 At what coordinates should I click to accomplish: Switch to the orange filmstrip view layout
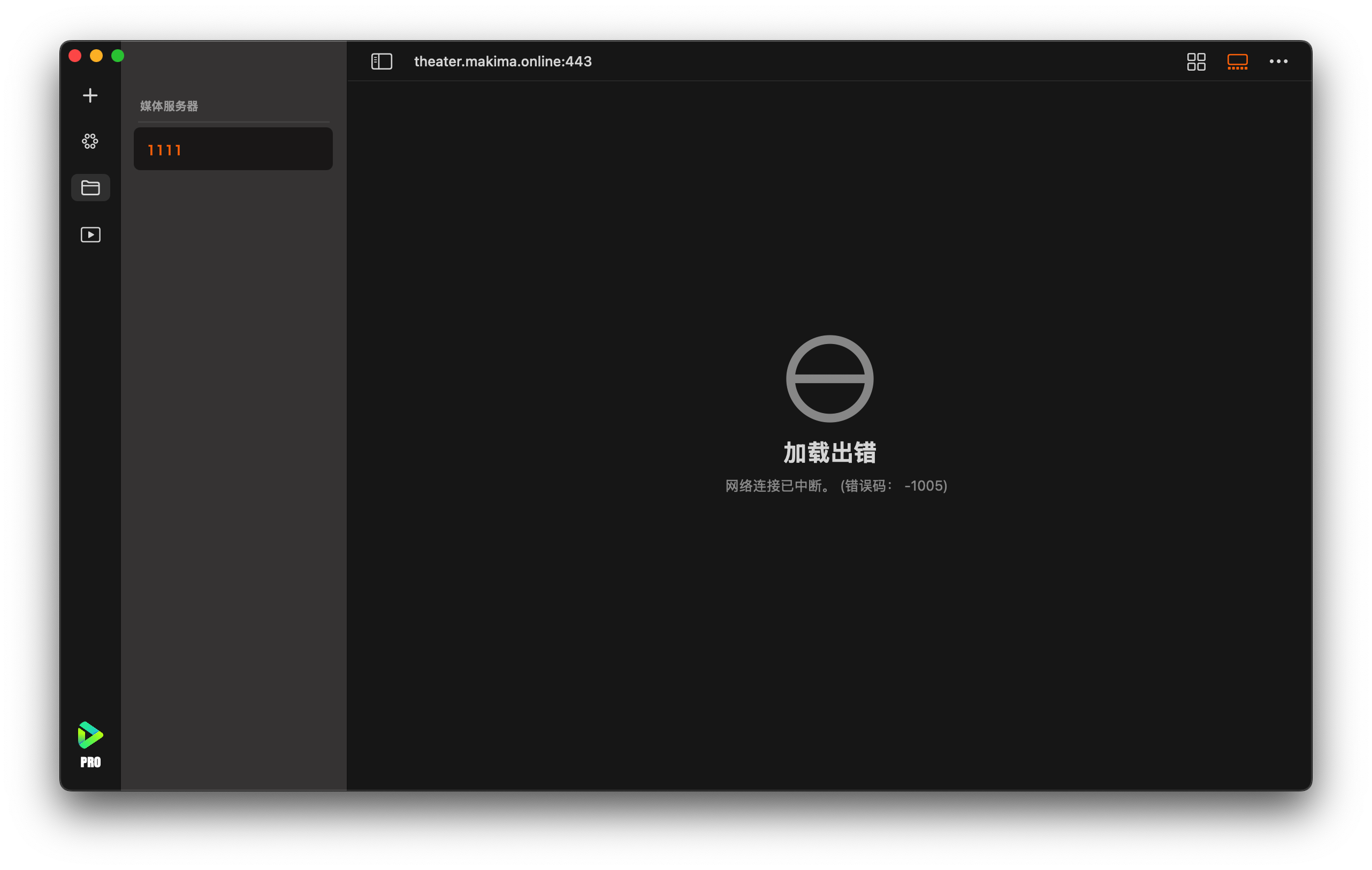1237,62
